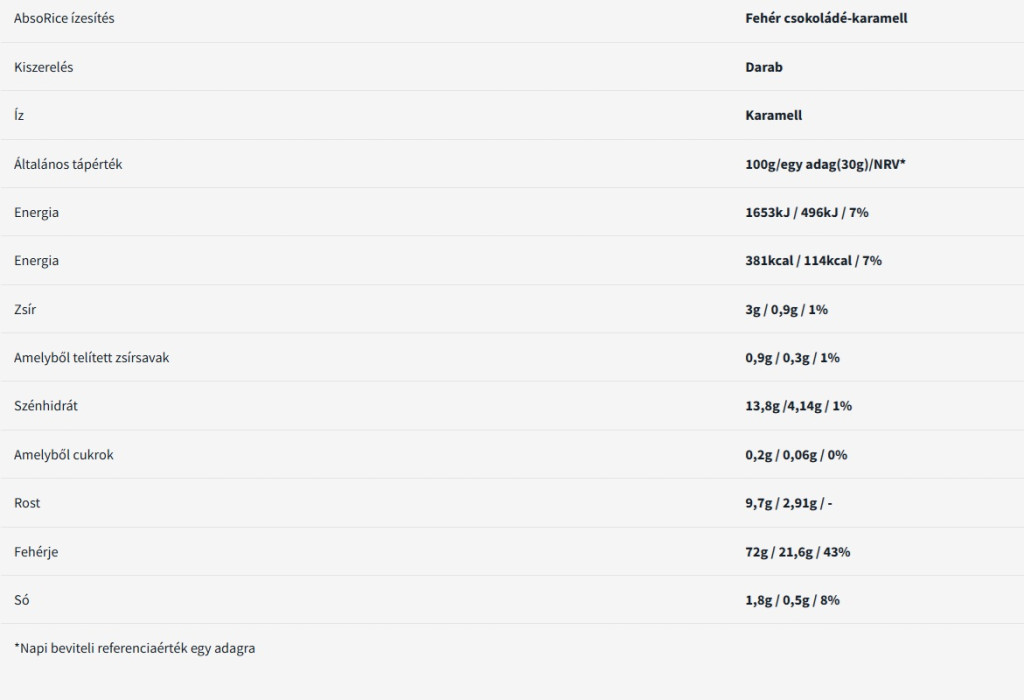The image size is (1024, 700).
Task: Click the 'Fehérje' protein label
Action: pos(36,551)
